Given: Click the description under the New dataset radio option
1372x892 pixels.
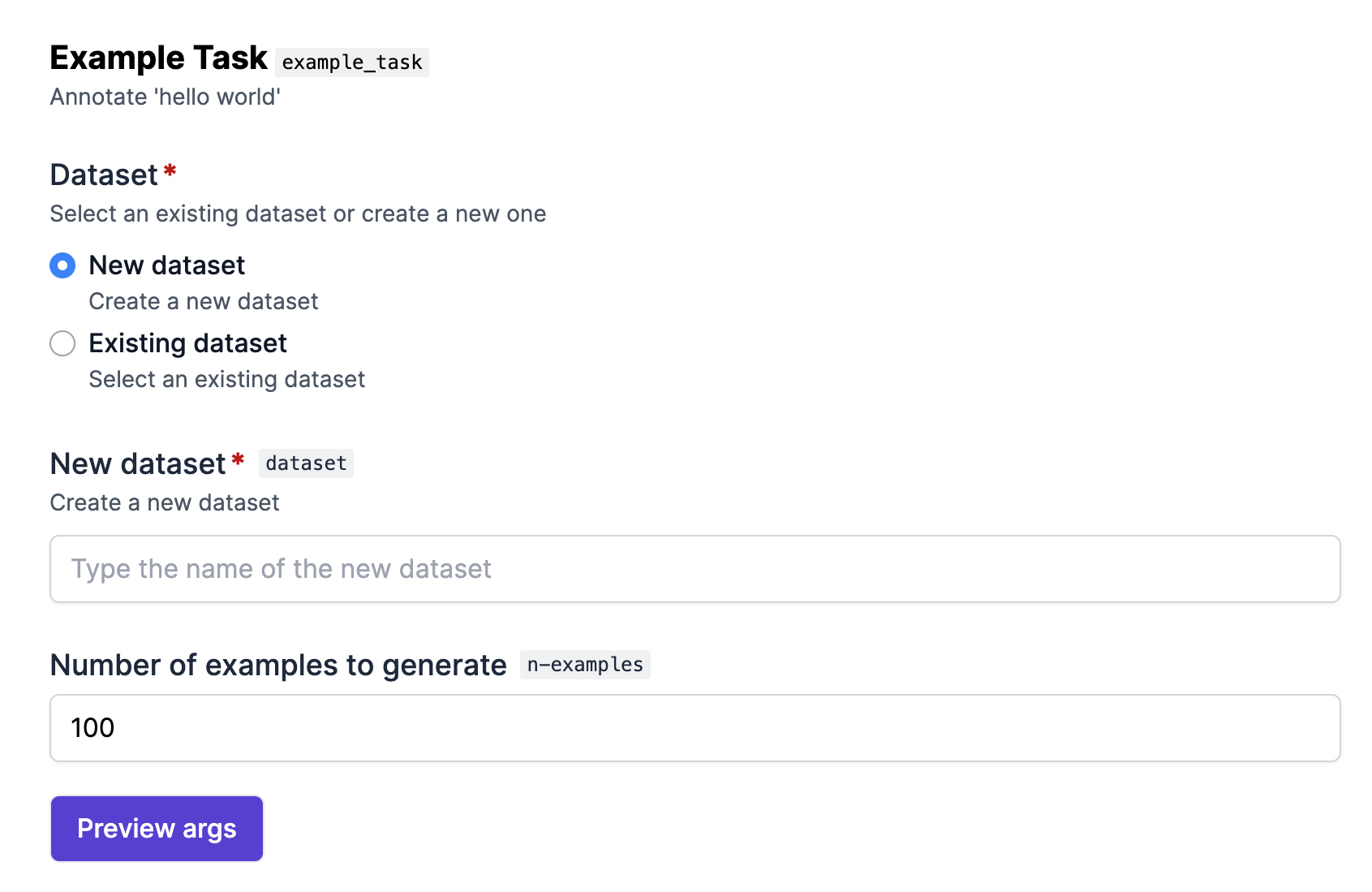Looking at the screenshot, I should click(203, 301).
